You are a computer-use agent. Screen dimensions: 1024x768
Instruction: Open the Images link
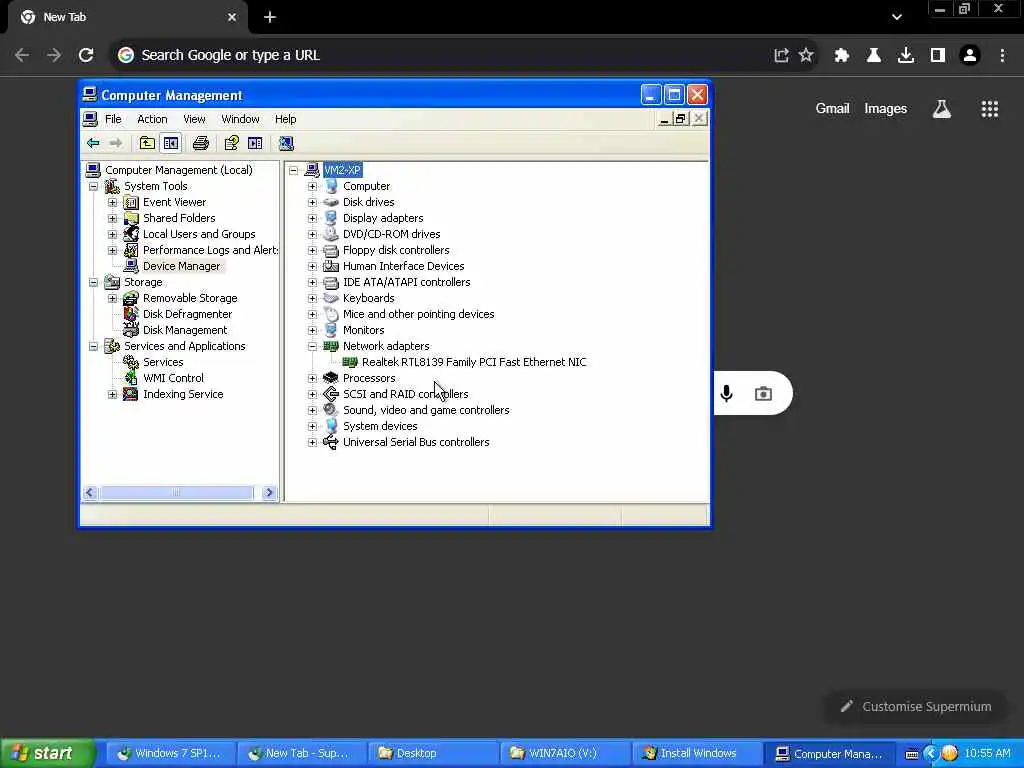coord(885,108)
